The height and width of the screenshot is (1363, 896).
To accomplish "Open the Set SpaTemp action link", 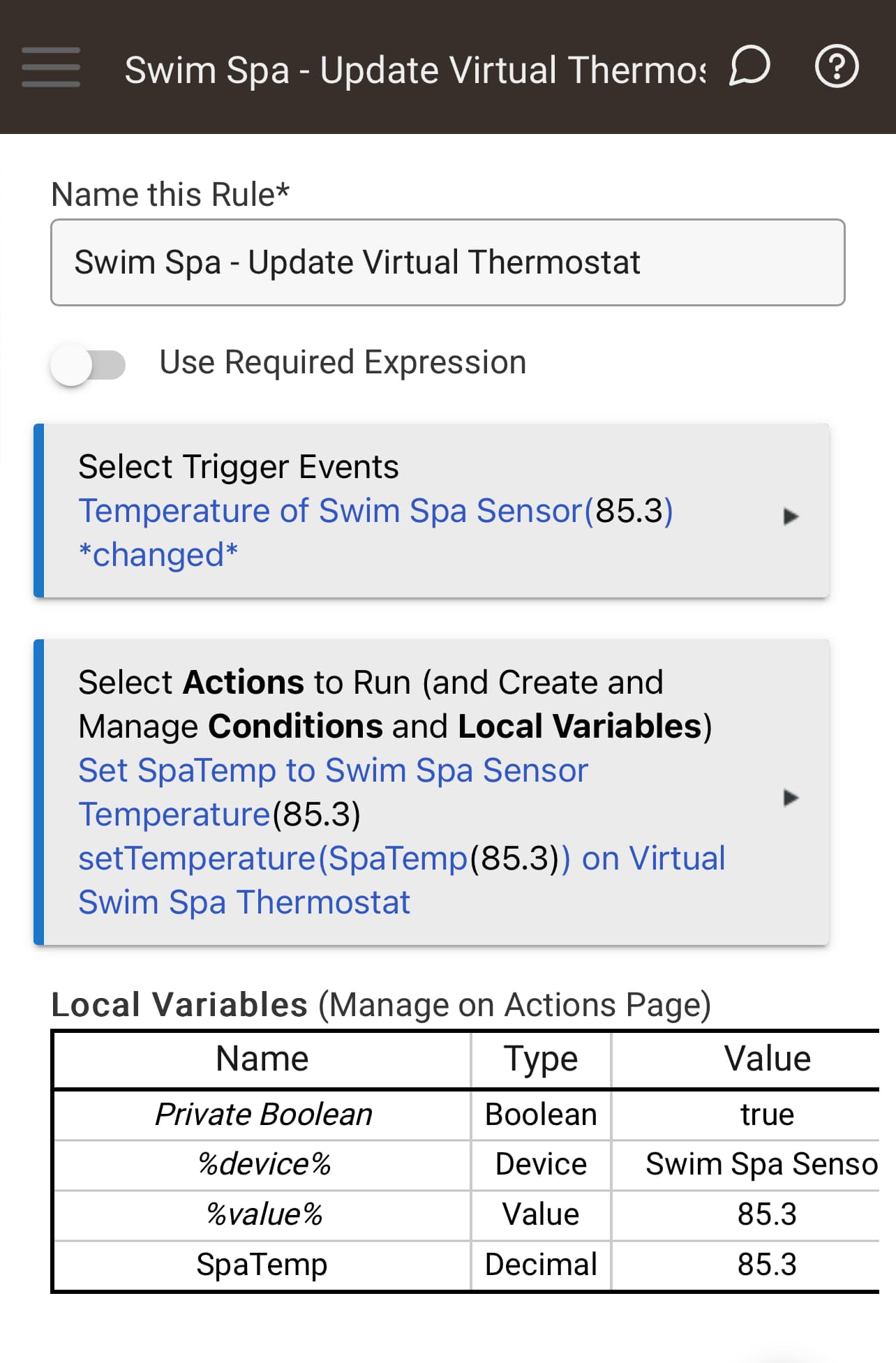I will [333, 771].
